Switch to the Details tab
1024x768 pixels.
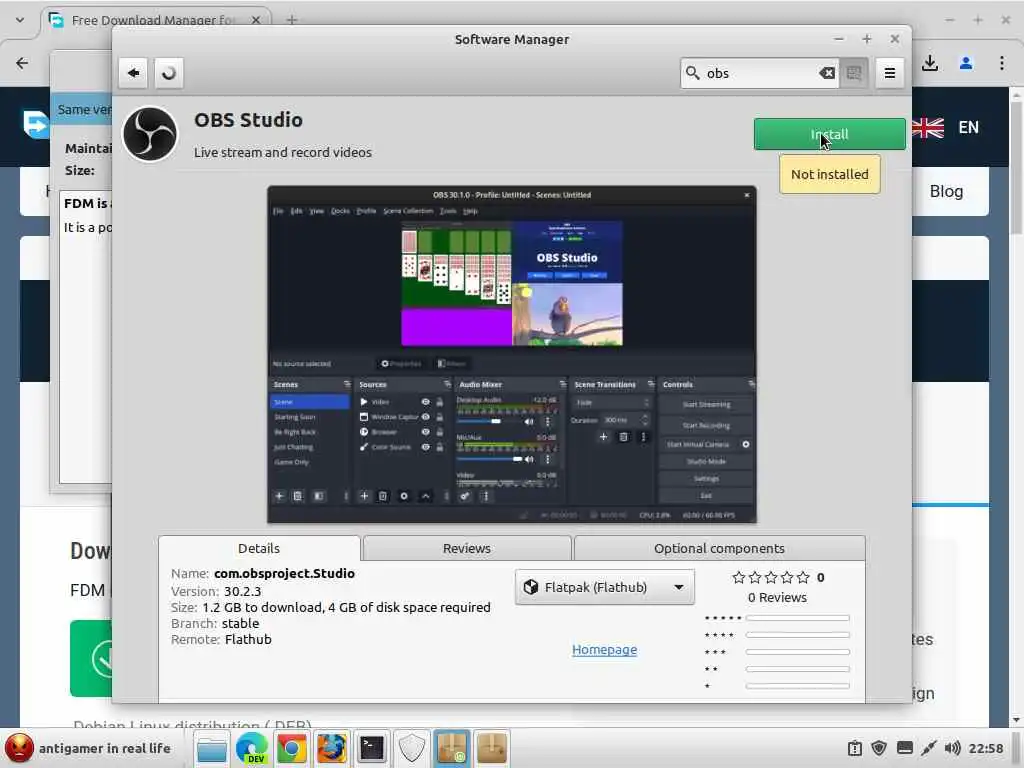click(x=259, y=548)
